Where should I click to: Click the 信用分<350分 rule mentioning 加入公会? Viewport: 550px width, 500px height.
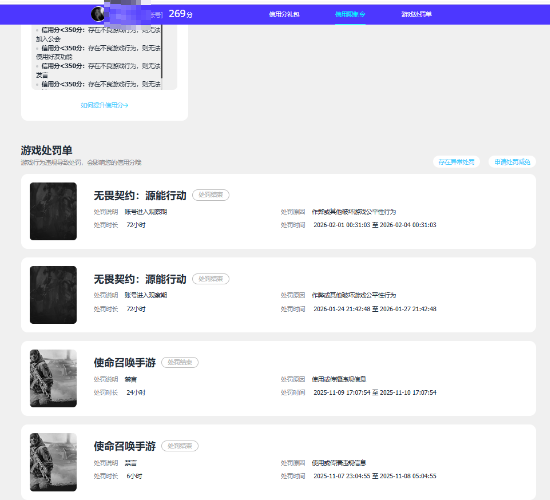(x=98, y=34)
